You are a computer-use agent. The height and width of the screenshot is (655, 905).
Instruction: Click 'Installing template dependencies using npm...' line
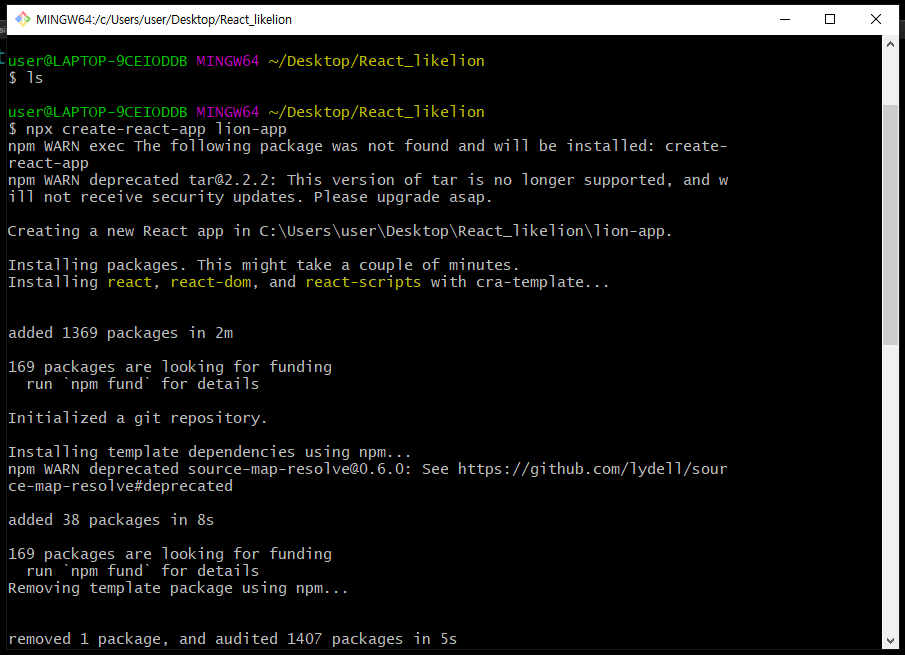pyautogui.click(x=210, y=452)
